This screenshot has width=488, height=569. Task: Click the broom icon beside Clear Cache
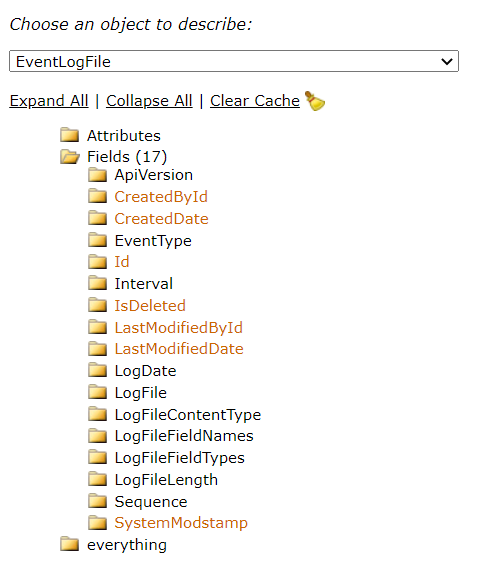click(315, 101)
